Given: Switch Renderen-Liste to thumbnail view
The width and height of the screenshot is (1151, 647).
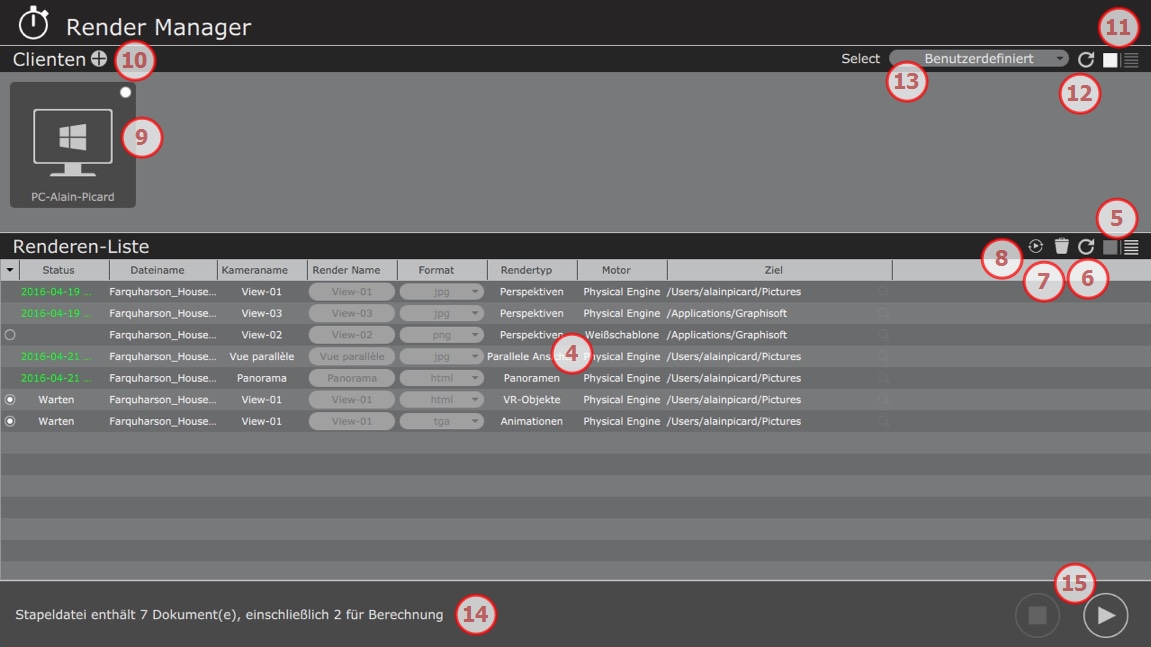Looking at the screenshot, I should (1110, 244).
